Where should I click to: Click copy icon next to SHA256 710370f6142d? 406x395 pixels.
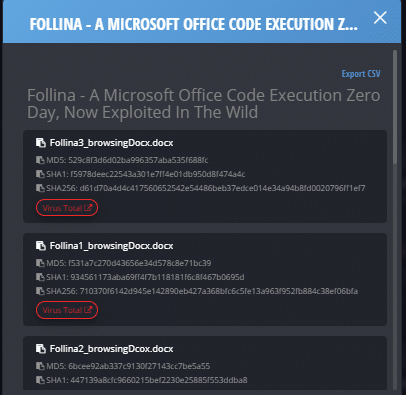point(40,291)
